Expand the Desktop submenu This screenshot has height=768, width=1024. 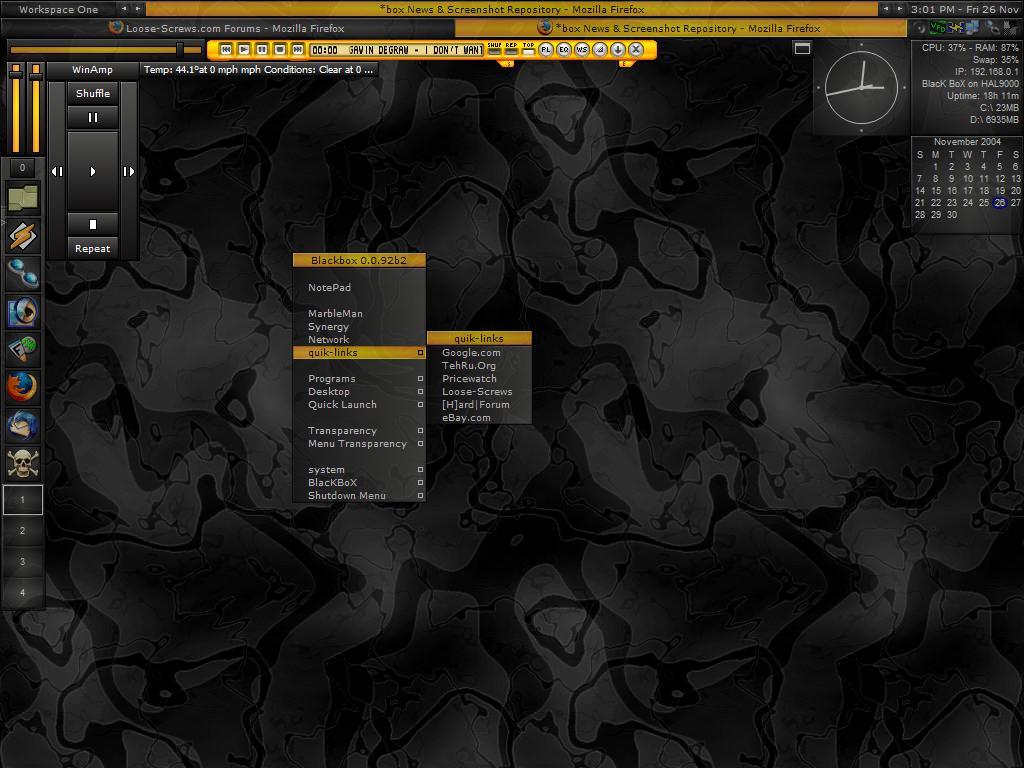(x=359, y=392)
